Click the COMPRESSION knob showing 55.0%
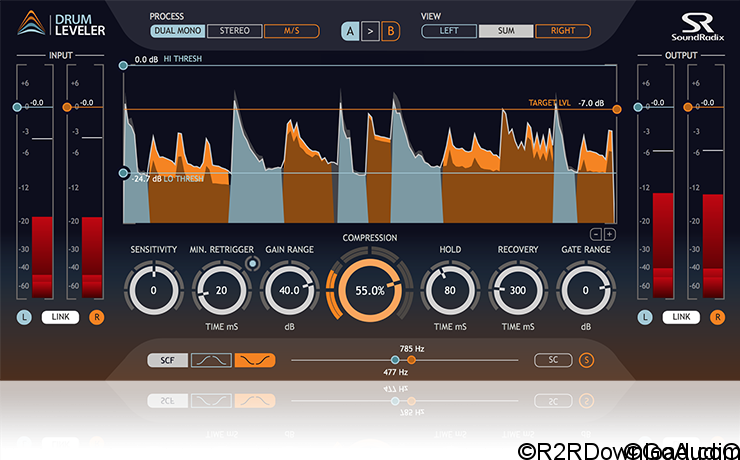Screen dimensions: 740x460 click(370, 291)
